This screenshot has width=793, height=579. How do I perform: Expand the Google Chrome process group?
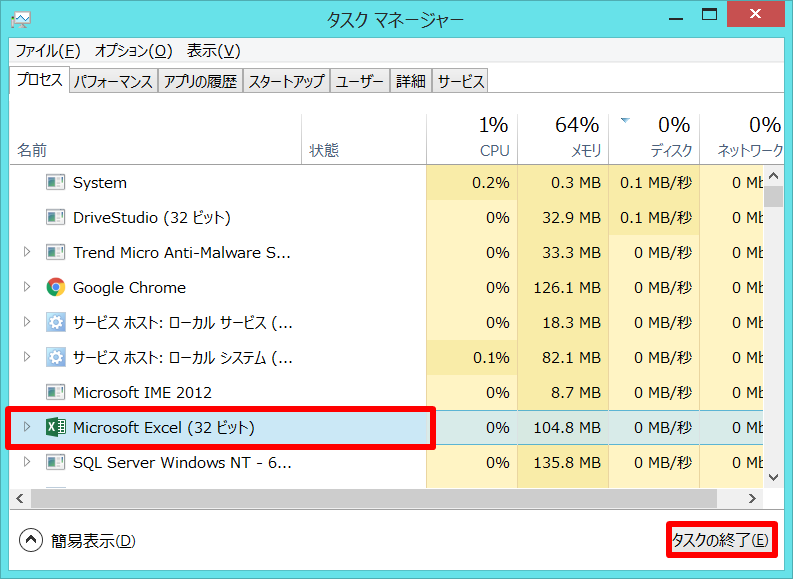tap(27, 287)
